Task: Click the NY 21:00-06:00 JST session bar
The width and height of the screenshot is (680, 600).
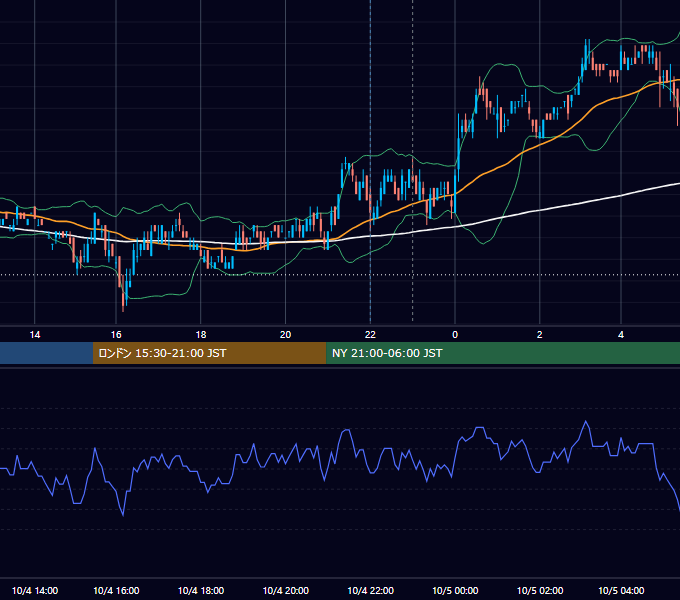Action: [503, 353]
